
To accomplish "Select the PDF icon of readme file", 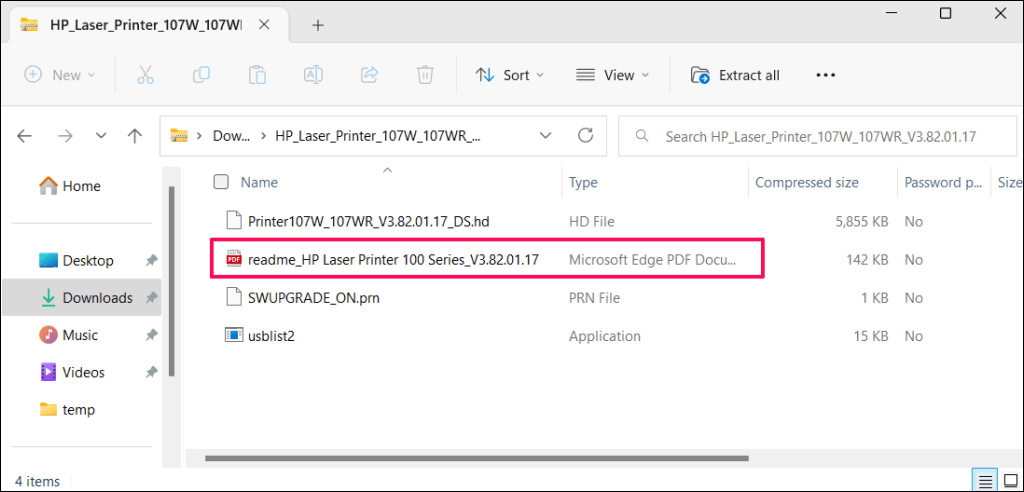I will coord(233,259).
